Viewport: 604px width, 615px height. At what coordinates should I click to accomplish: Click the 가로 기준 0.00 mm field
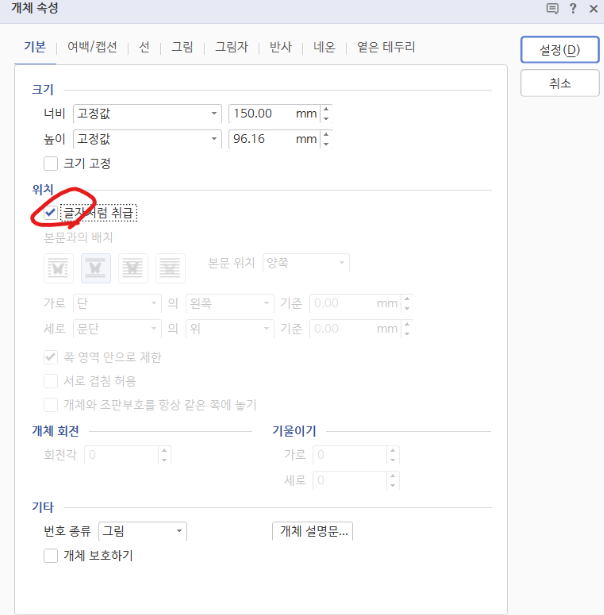pyautogui.click(x=355, y=303)
